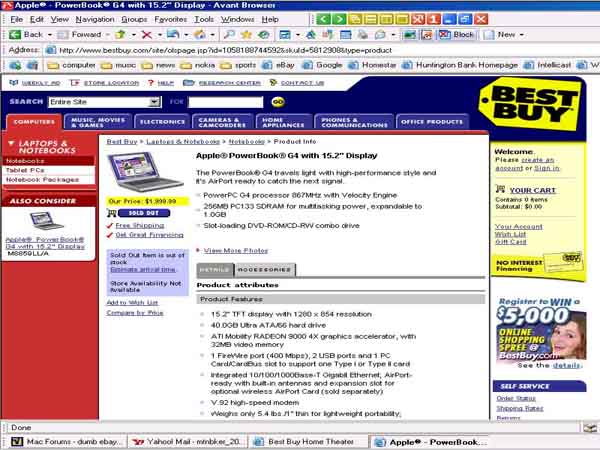Open dropdown arrow next to Refresh icon
600x450 pixels.
(x=186, y=35)
